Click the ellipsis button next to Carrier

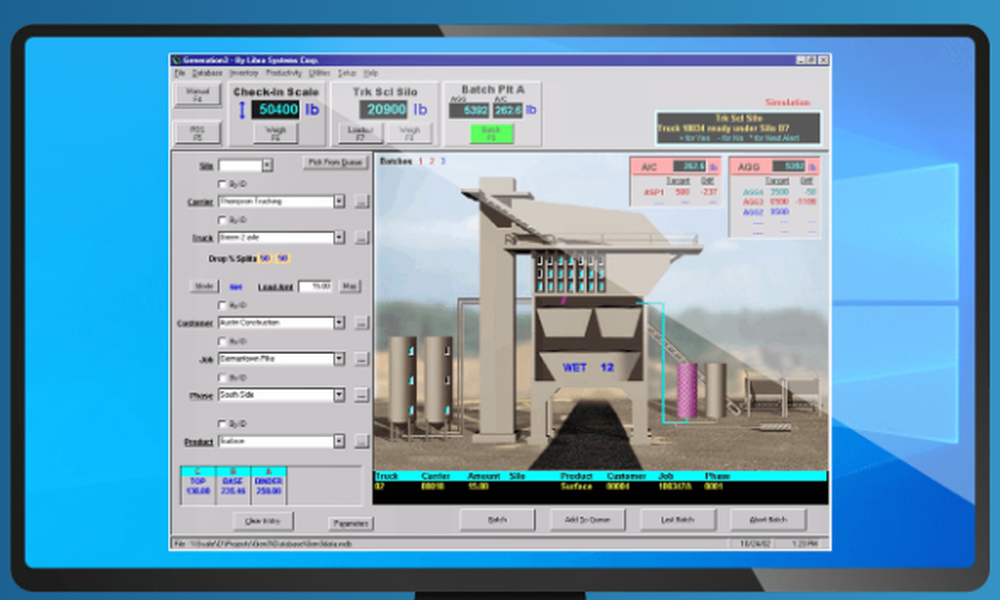[x=361, y=201]
